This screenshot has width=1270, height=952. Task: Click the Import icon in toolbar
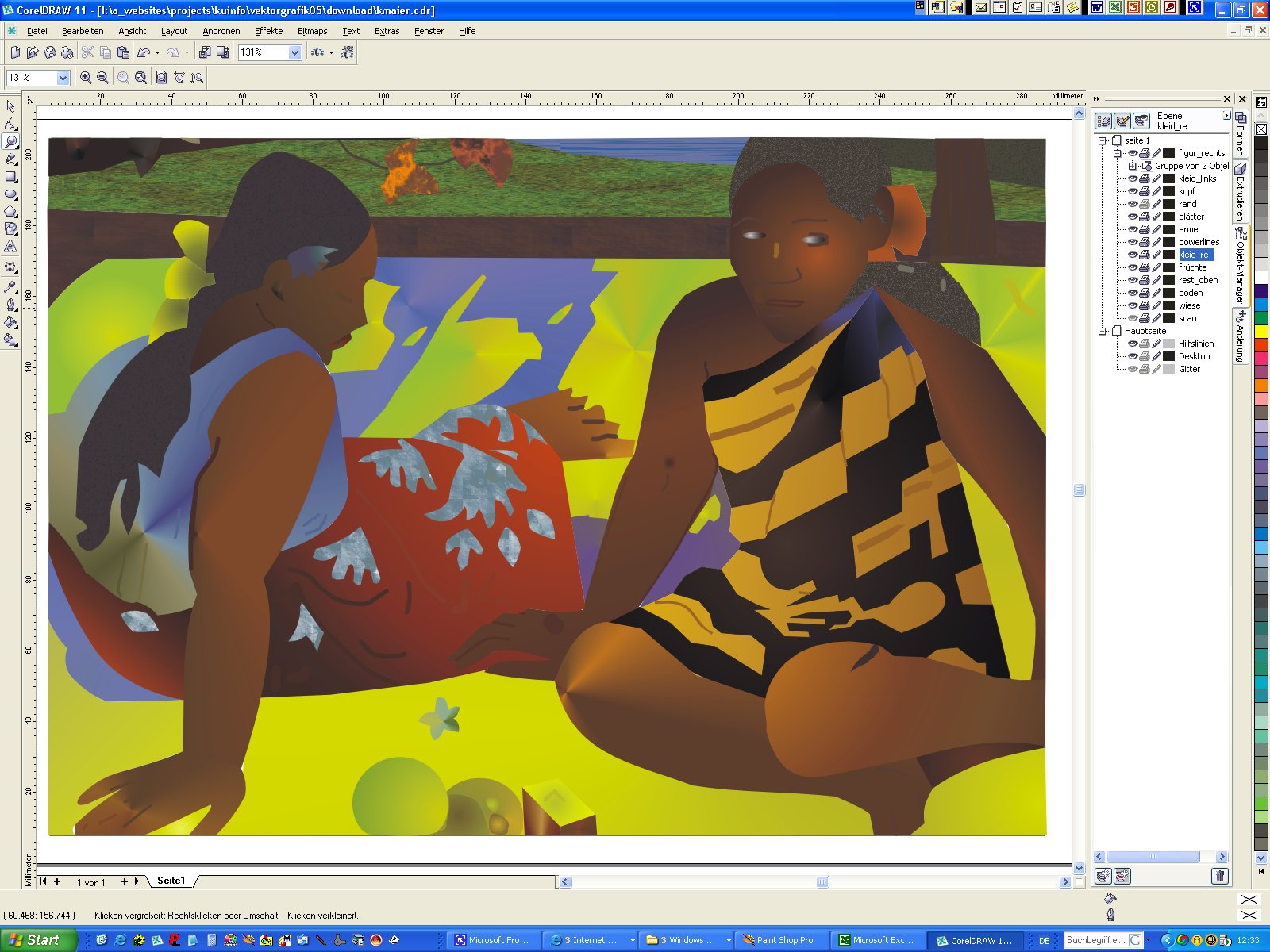click(x=205, y=52)
